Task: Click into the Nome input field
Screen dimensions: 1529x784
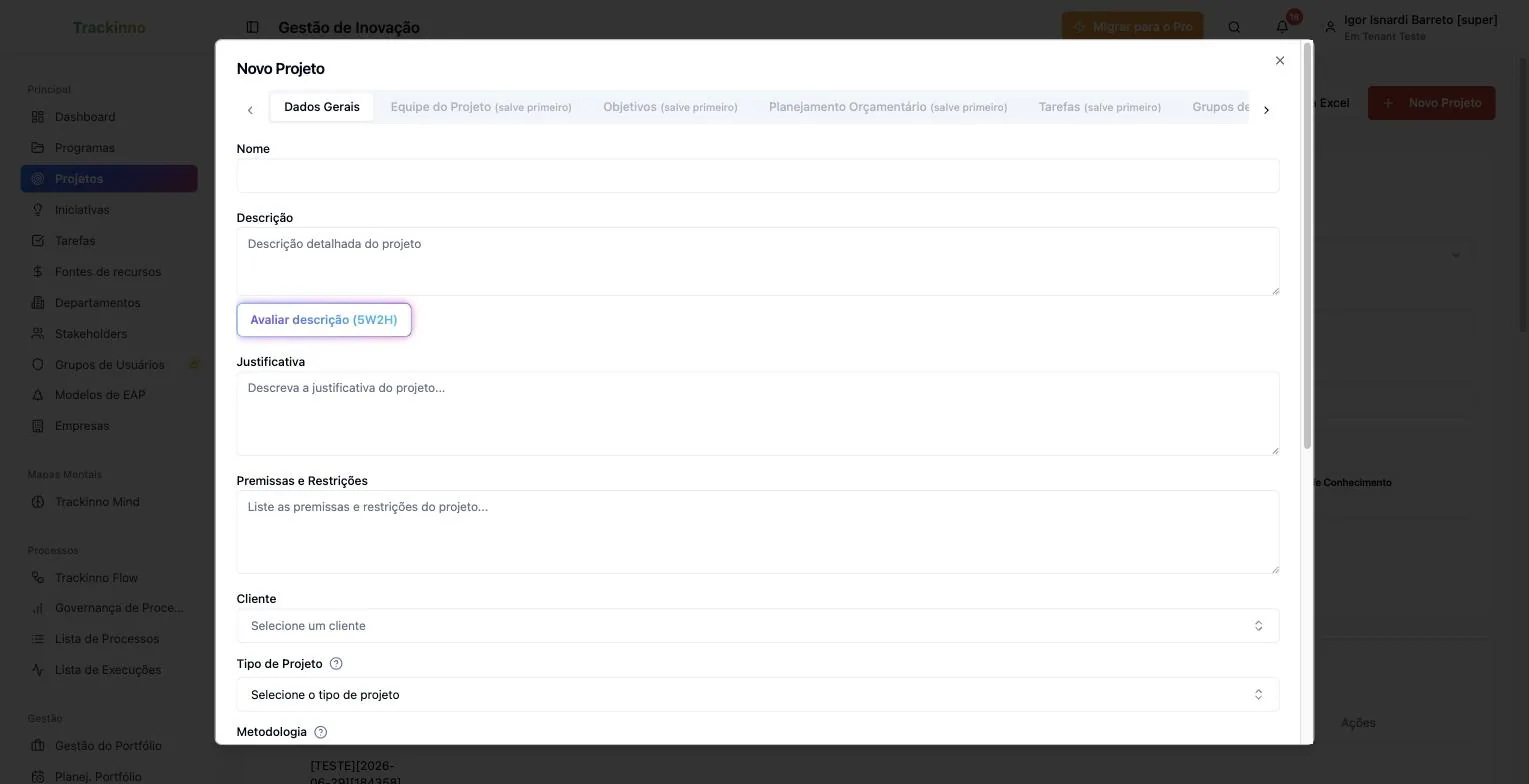Action: pos(758,176)
